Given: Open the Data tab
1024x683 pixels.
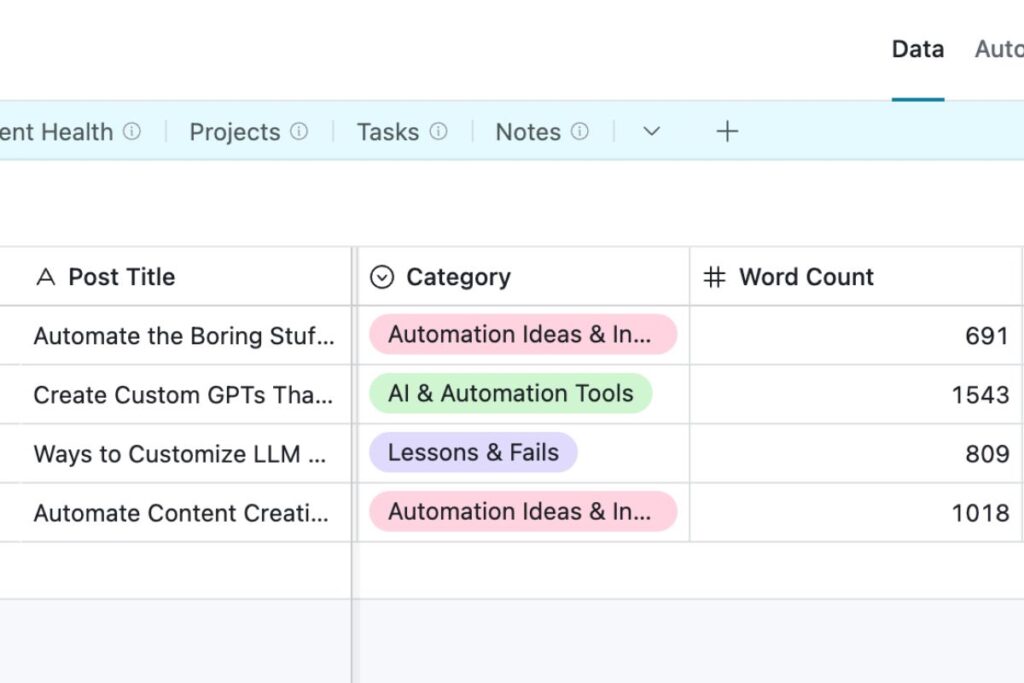Looking at the screenshot, I should [918, 50].
